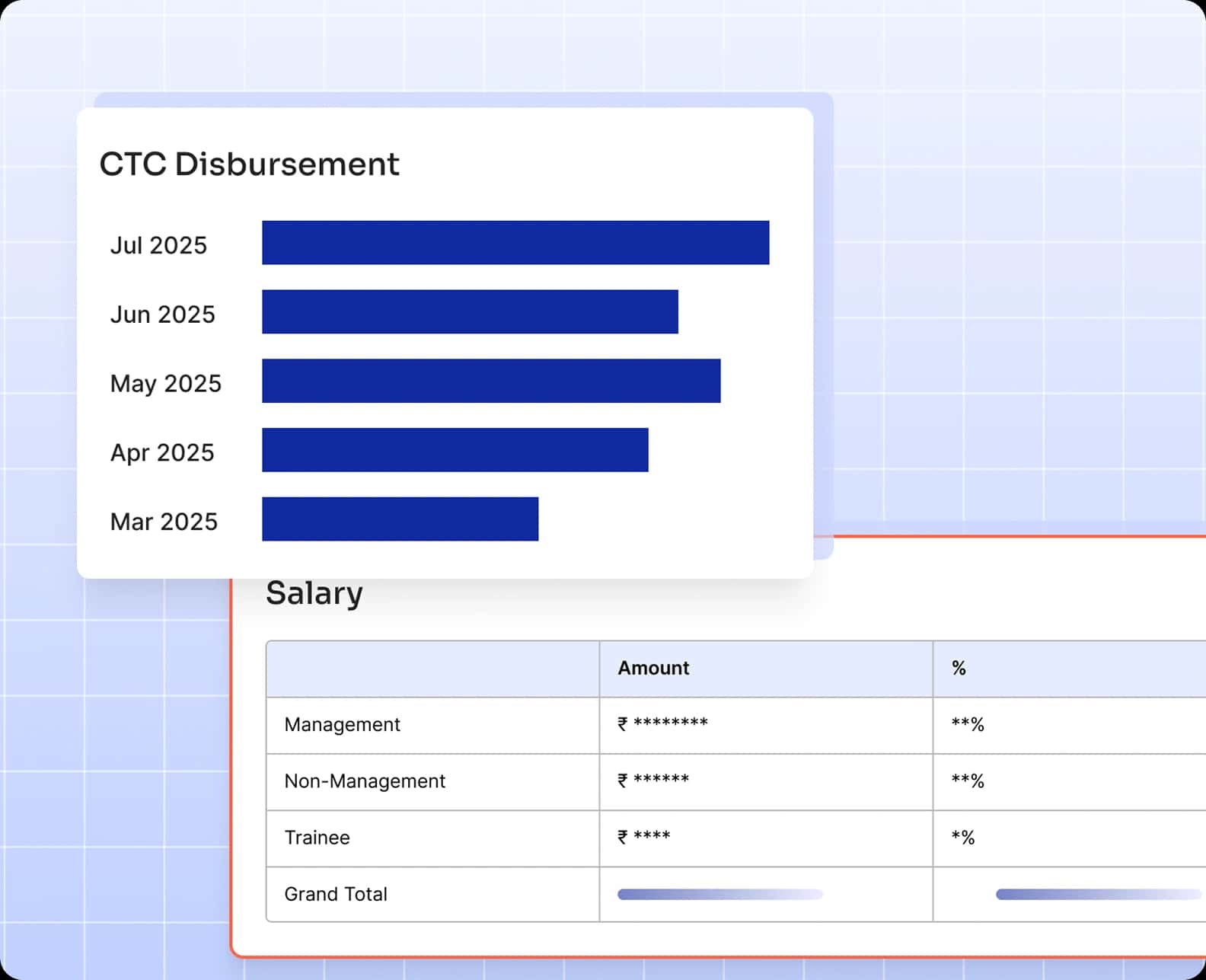Select the Grand Total row label
Image resolution: width=1206 pixels, height=980 pixels.
point(336,894)
